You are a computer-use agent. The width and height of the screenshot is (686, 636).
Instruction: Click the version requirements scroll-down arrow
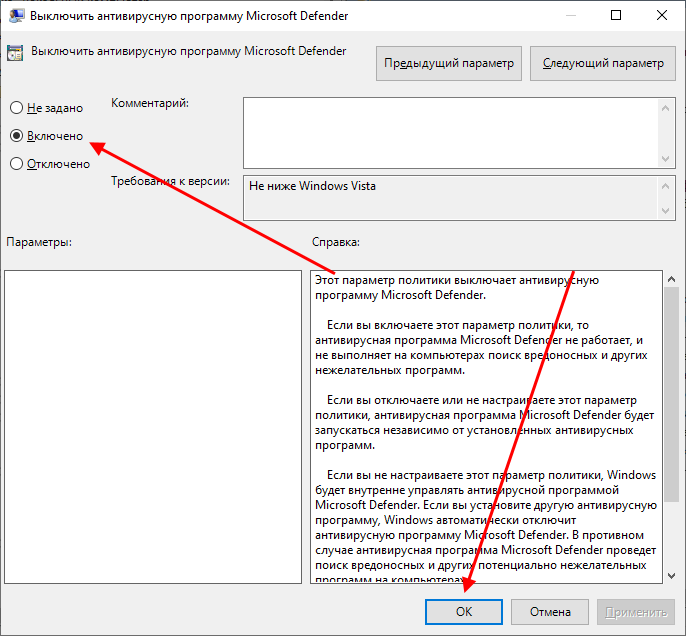pos(665,211)
